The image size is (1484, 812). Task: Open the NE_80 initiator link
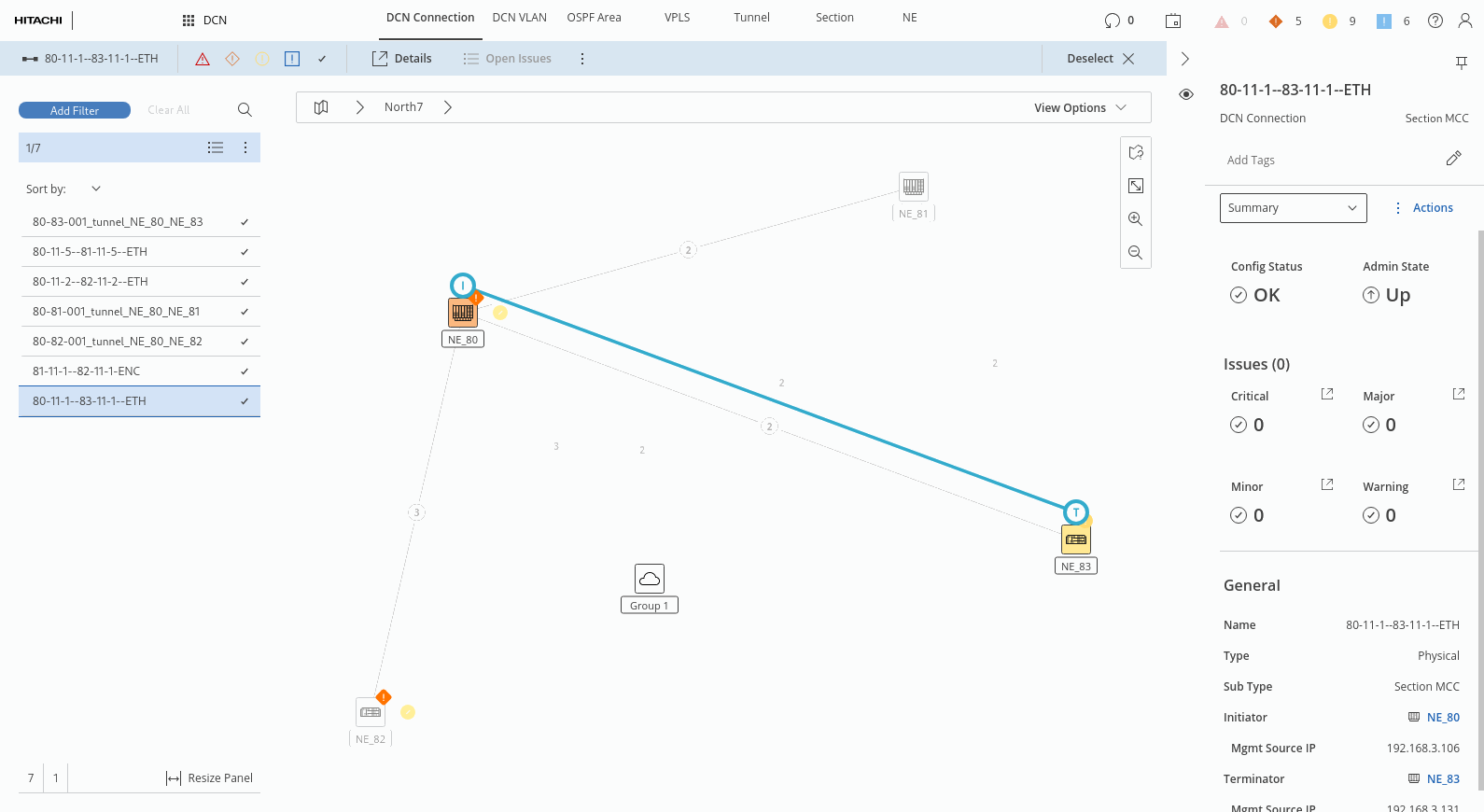tap(1443, 718)
